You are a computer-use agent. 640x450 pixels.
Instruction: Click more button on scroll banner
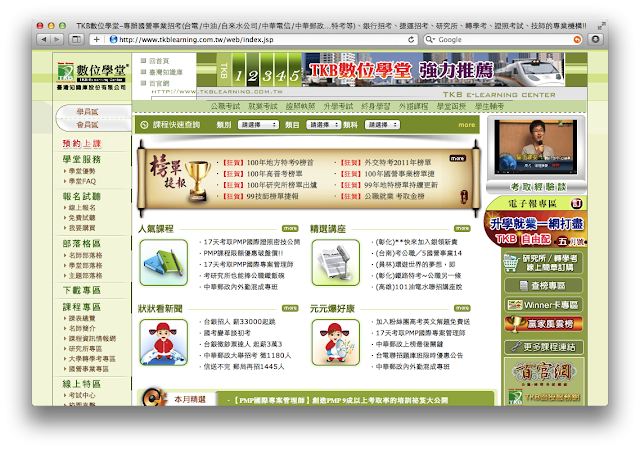(x=458, y=158)
